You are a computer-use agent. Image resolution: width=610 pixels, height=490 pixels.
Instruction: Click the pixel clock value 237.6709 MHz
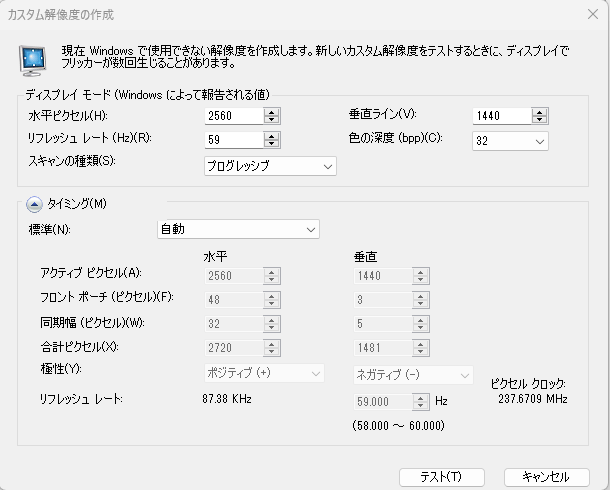[x=533, y=399]
